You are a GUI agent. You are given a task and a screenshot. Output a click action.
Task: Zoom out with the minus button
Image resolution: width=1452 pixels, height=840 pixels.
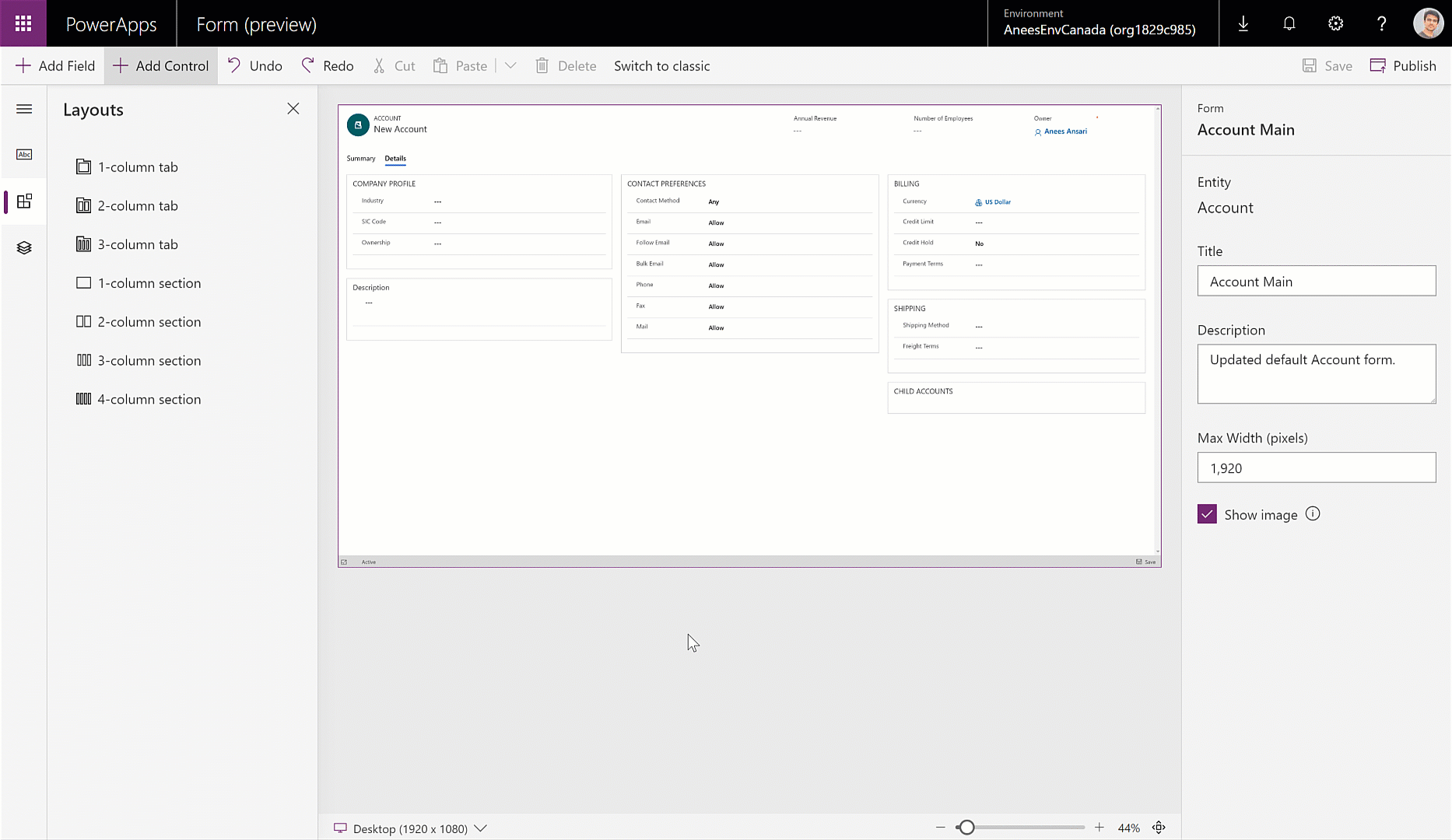pyautogui.click(x=941, y=828)
